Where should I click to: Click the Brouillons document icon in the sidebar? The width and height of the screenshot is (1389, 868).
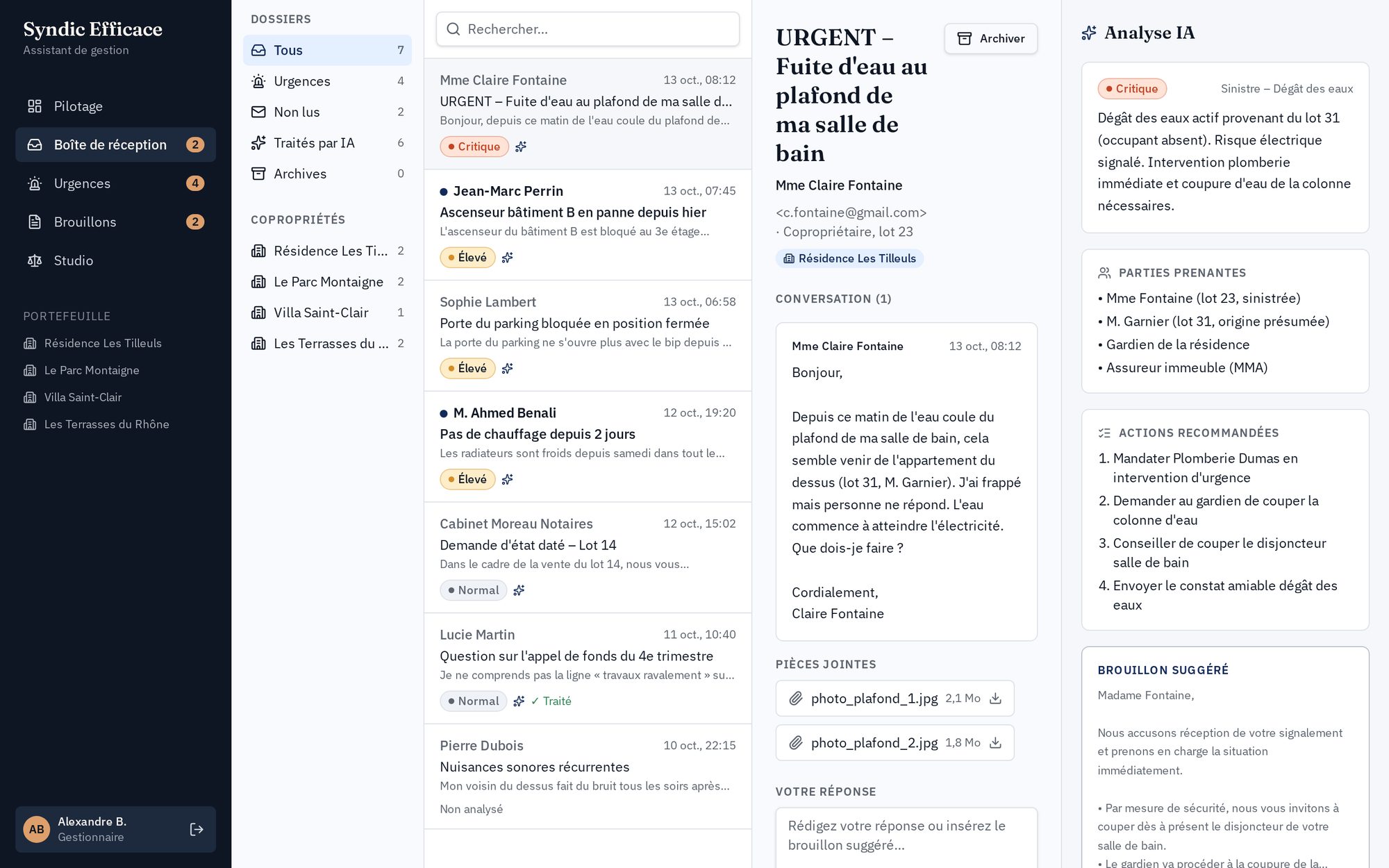pyautogui.click(x=35, y=222)
